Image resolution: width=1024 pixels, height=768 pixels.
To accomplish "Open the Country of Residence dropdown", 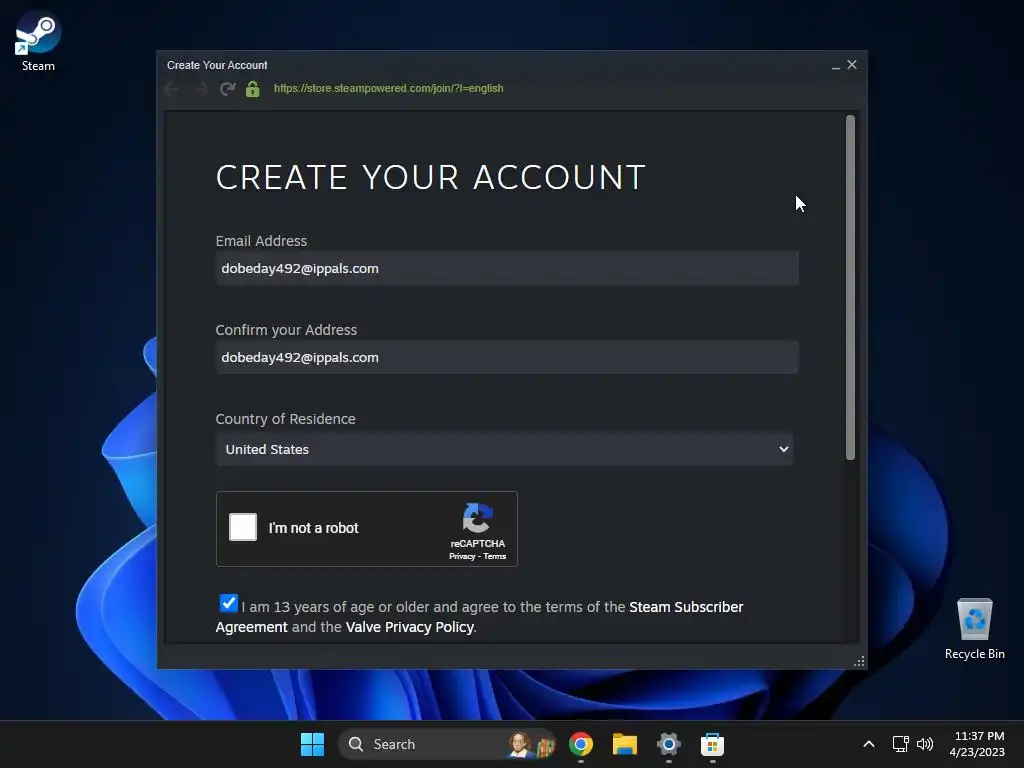I will pyautogui.click(x=504, y=449).
